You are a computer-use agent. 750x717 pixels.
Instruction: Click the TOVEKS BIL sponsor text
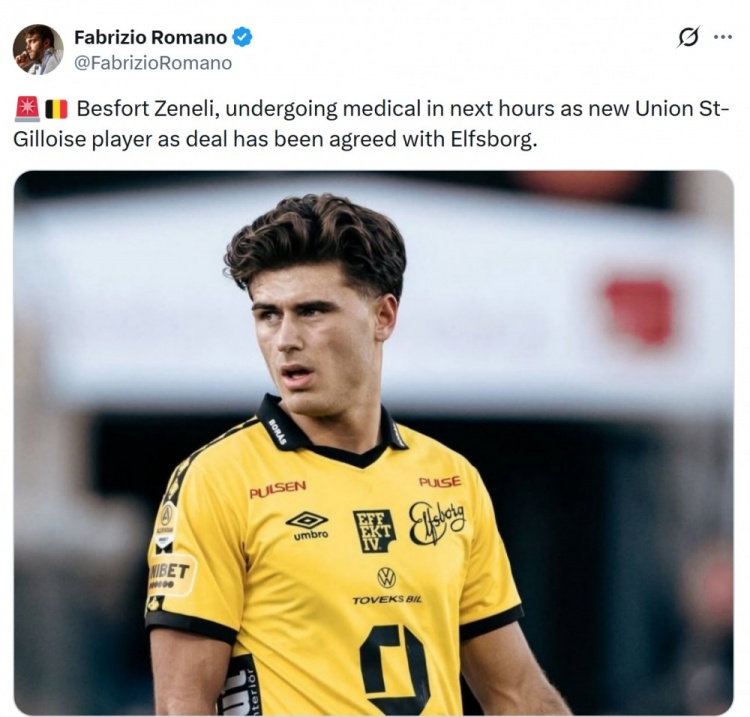(387, 600)
